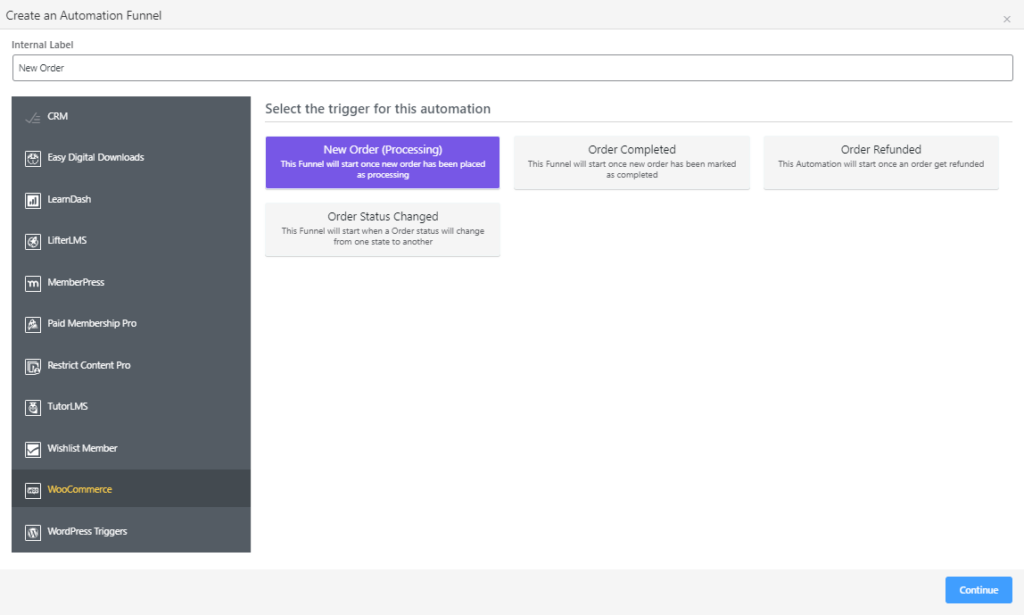This screenshot has width=1024, height=615.
Task: Open WordPress Triggers label
Action: point(87,531)
